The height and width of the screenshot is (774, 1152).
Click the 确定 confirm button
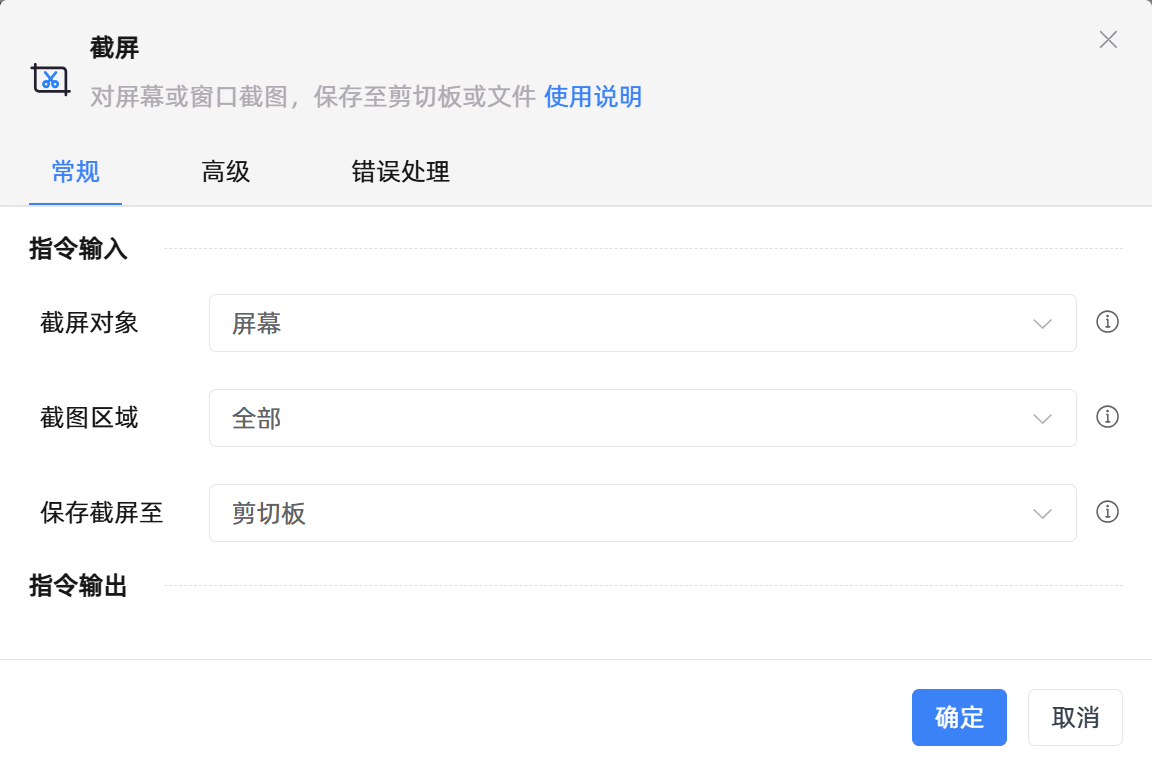coord(959,717)
